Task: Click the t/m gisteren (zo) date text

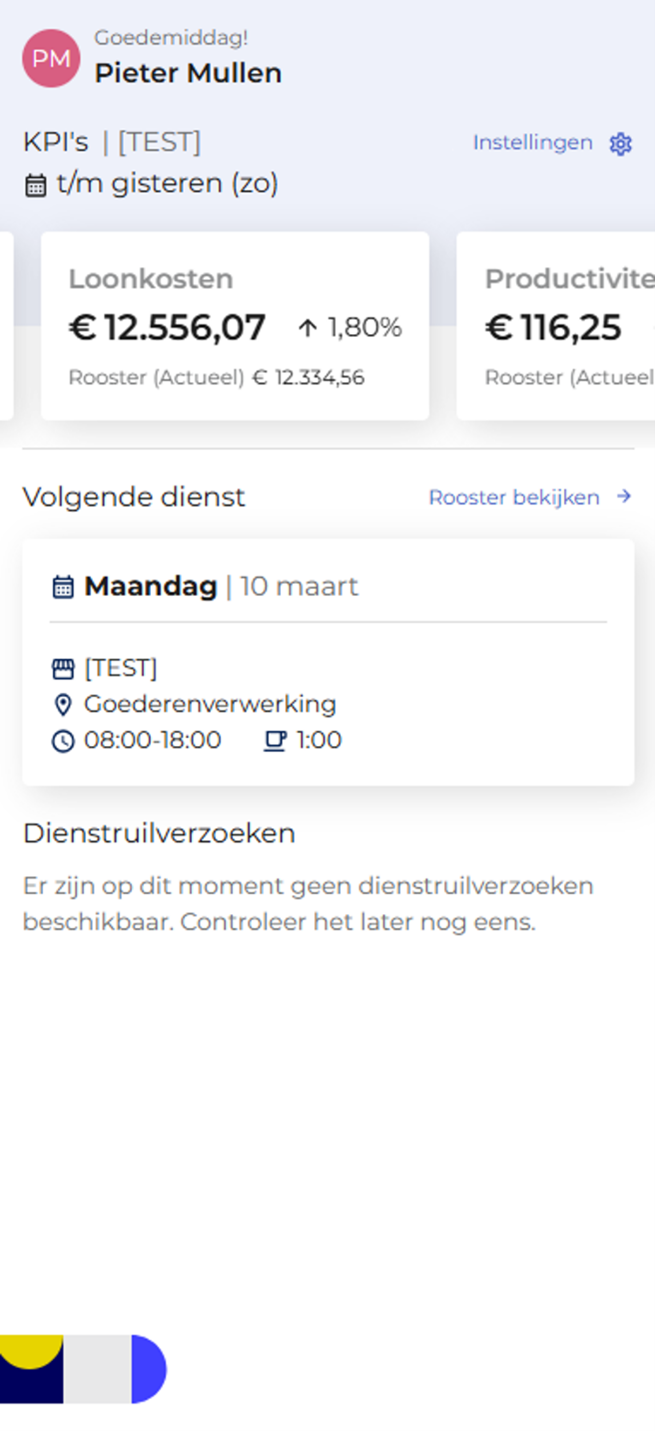Action: tap(167, 184)
